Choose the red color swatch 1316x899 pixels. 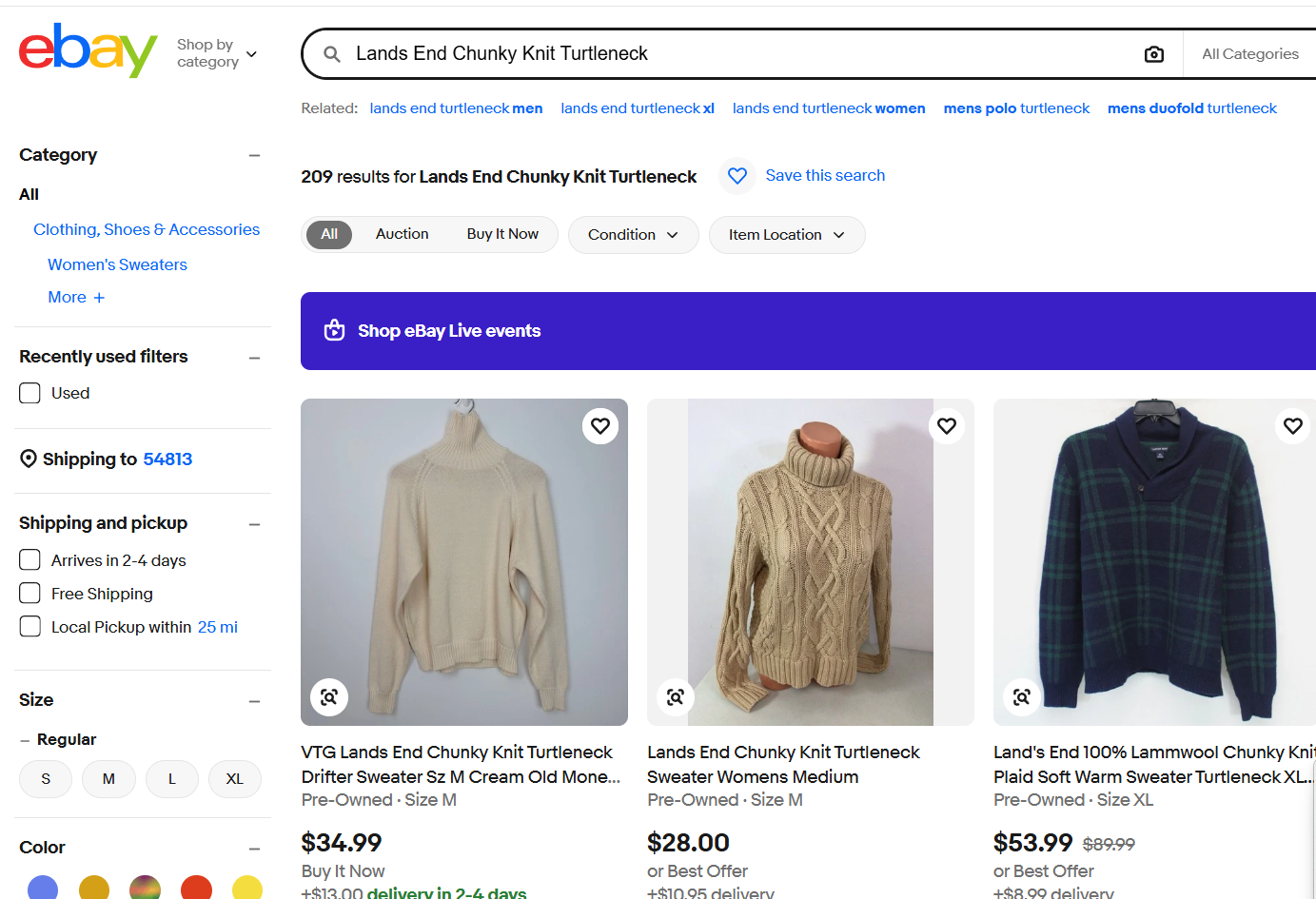(196, 887)
